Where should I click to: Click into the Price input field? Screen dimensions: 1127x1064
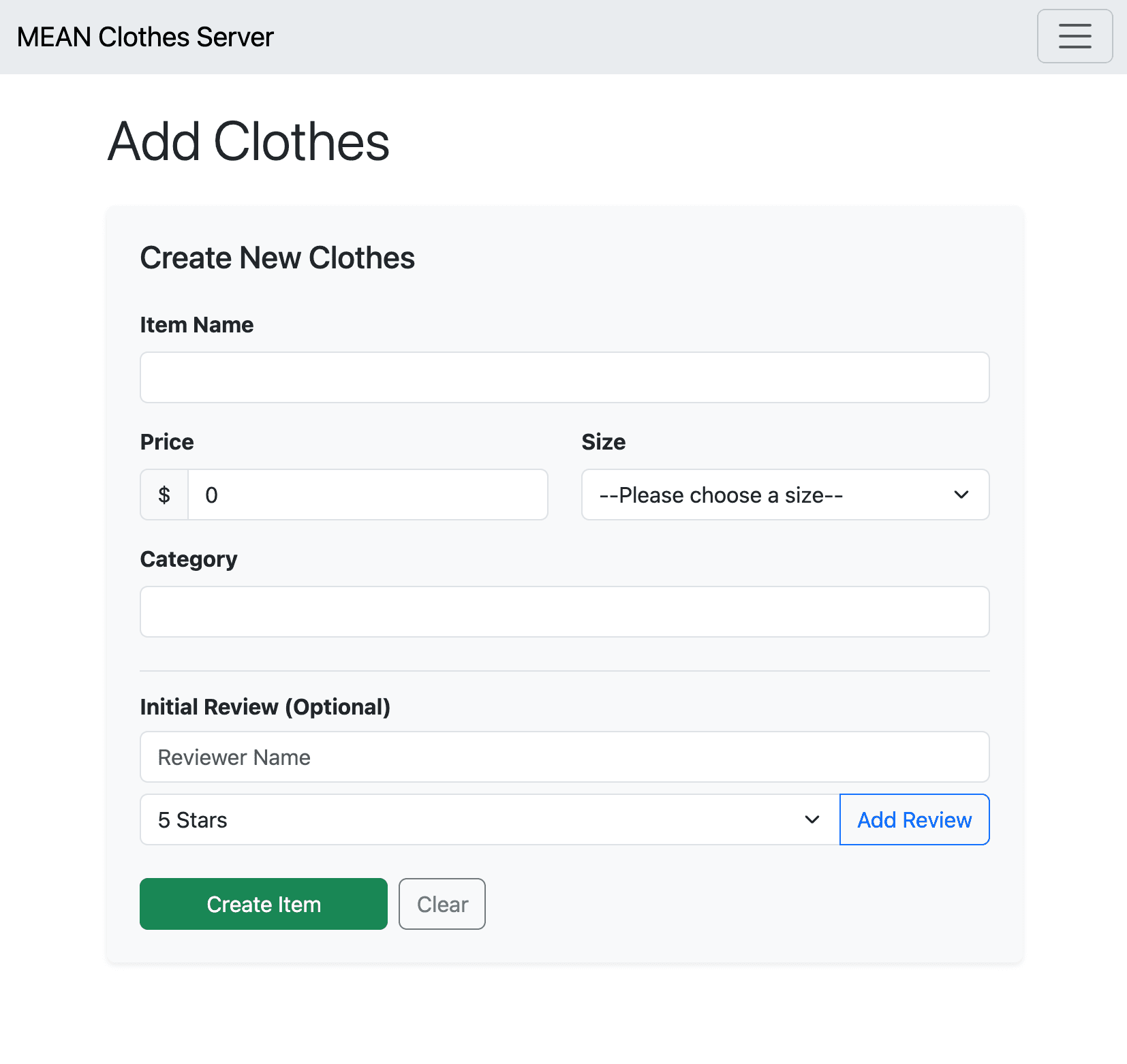pos(368,495)
